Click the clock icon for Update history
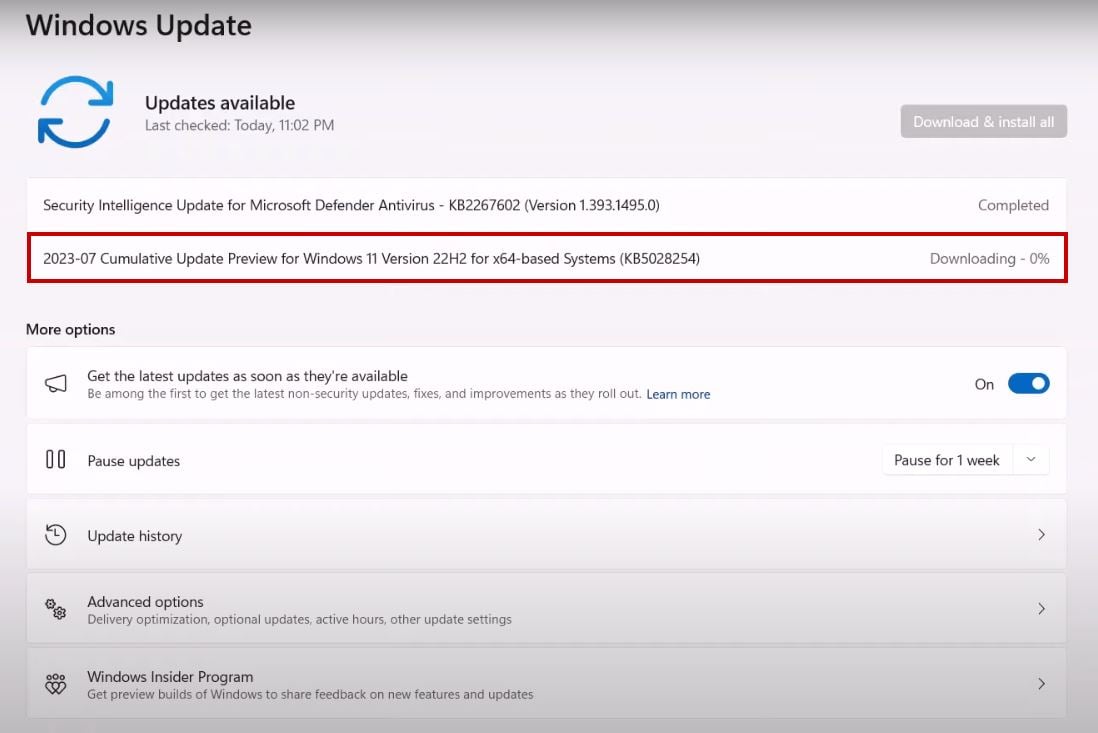The image size is (1098, 733). [x=54, y=535]
